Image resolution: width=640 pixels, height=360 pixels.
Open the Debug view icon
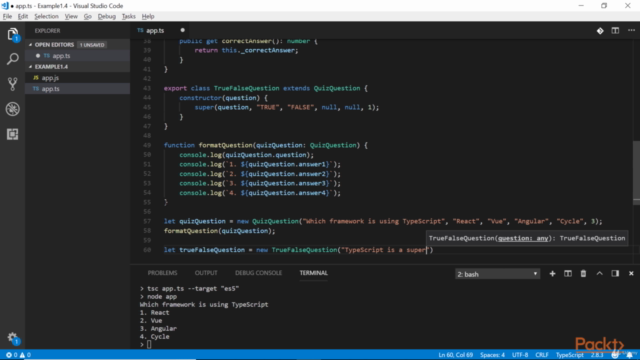(x=13, y=109)
